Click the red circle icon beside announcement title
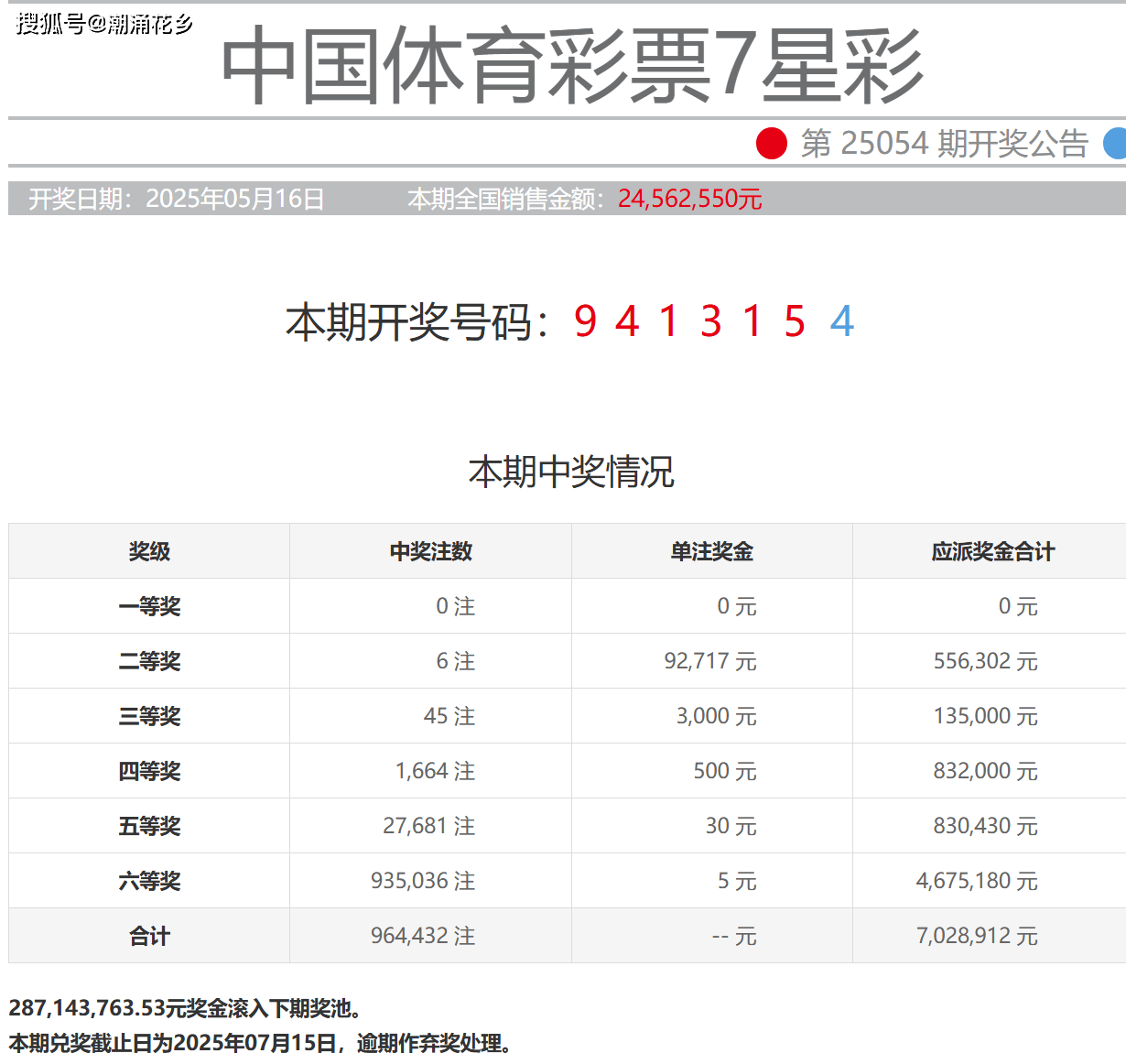Viewport: 1126px width, 1064px height. pos(772,144)
